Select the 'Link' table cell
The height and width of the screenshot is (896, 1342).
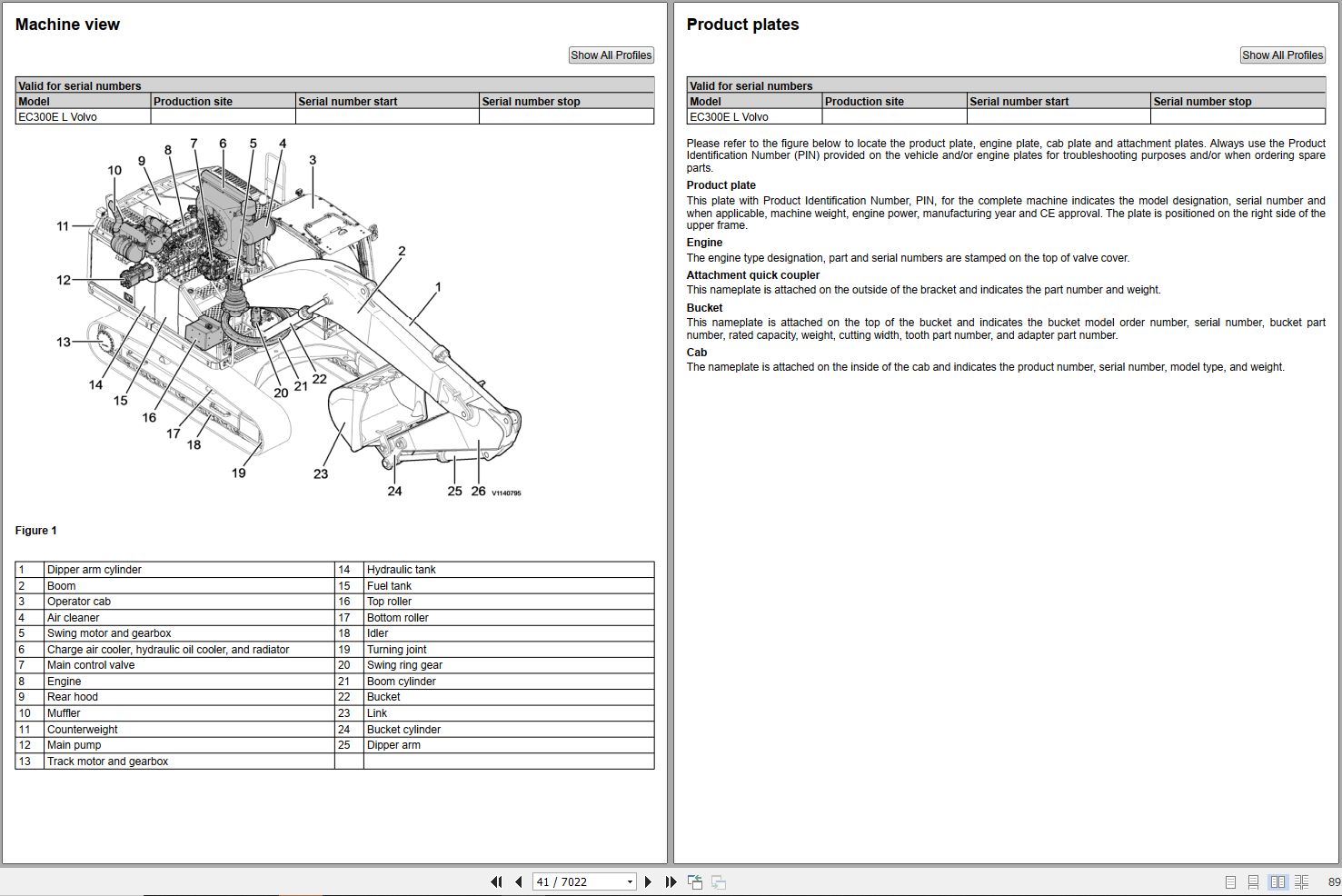coord(509,713)
